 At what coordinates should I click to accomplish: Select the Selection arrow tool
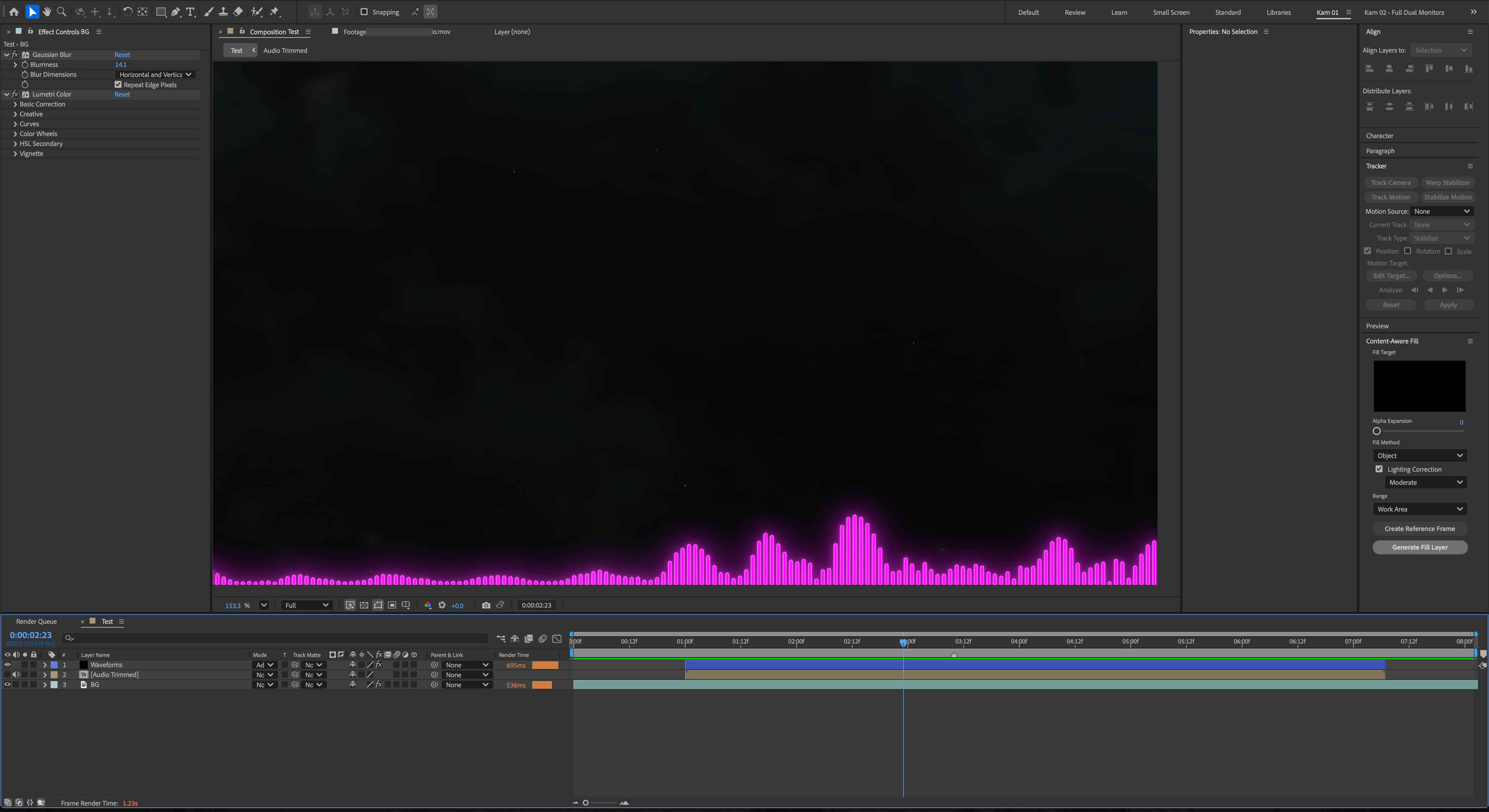point(32,12)
